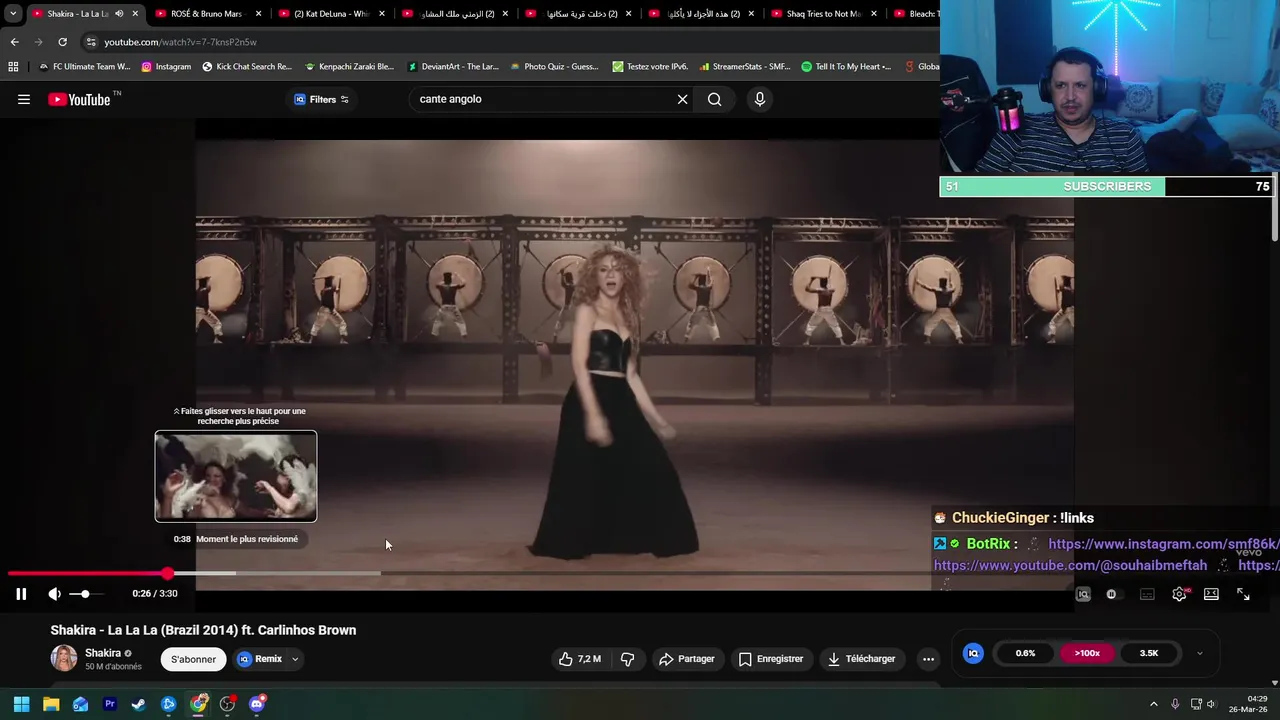Open the Chrome tab search dropdown arrow
The image size is (1280, 720).
[12, 14]
